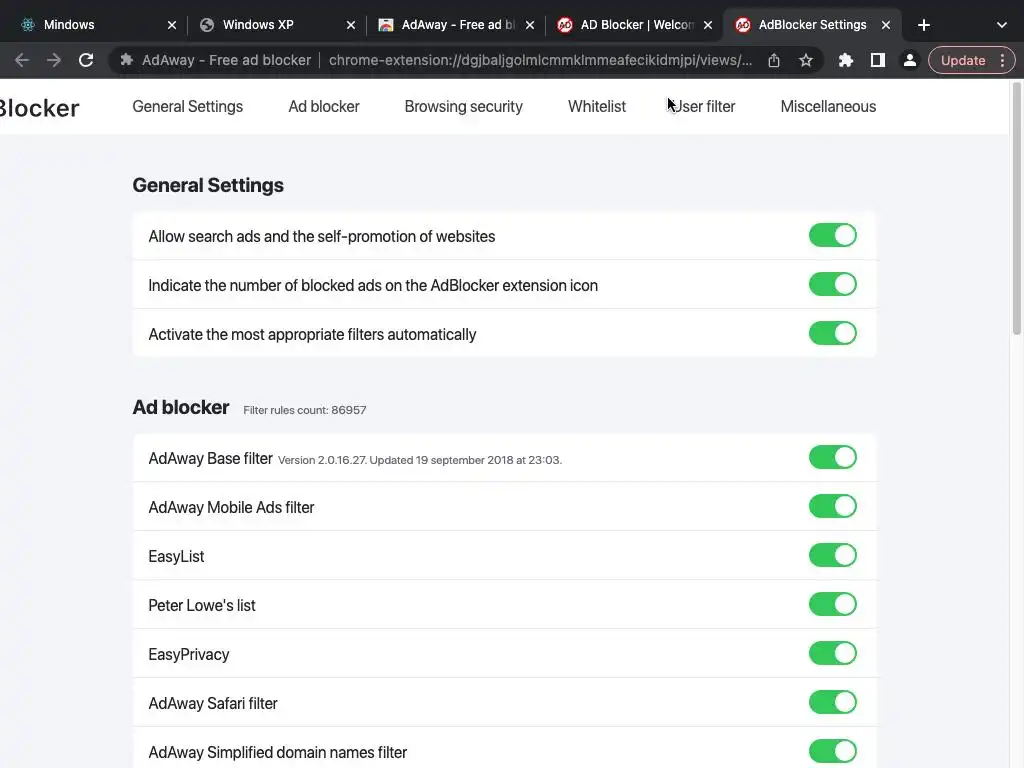Image resolution: width=1024 pixels, height=768 pixels.
Task: Disable the EasyList filter toggle
Action: [x=832, y=555]
